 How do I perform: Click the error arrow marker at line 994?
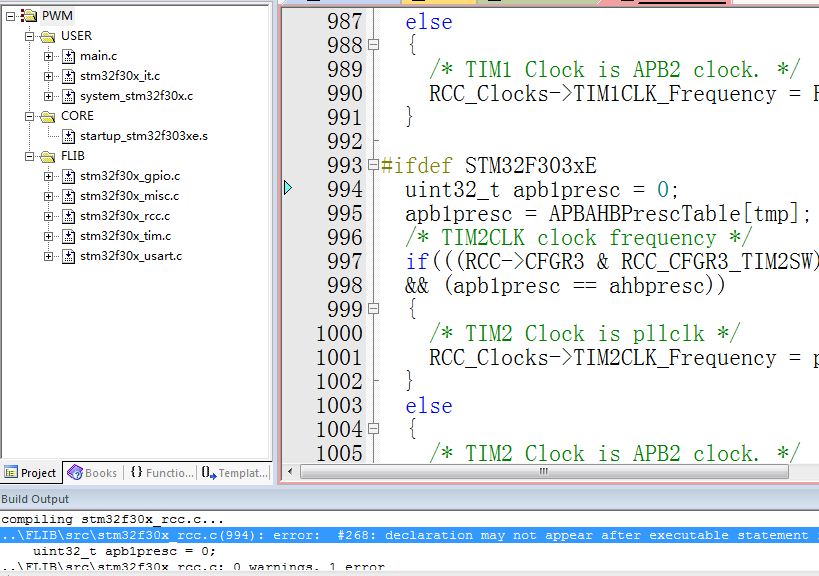(288, 187)
